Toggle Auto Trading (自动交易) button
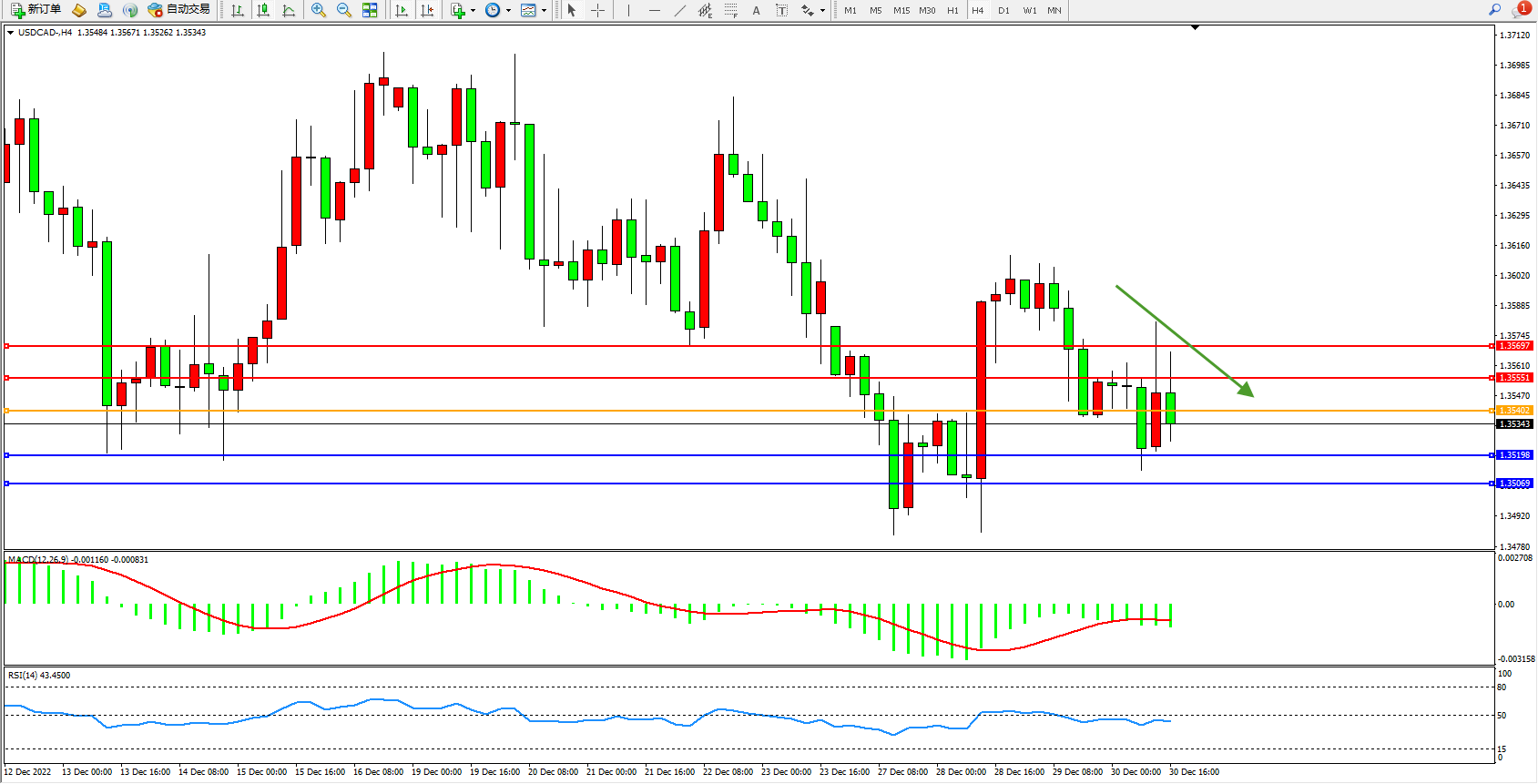The width and height of the screenshot is (1538, 784). pos(179,10)
